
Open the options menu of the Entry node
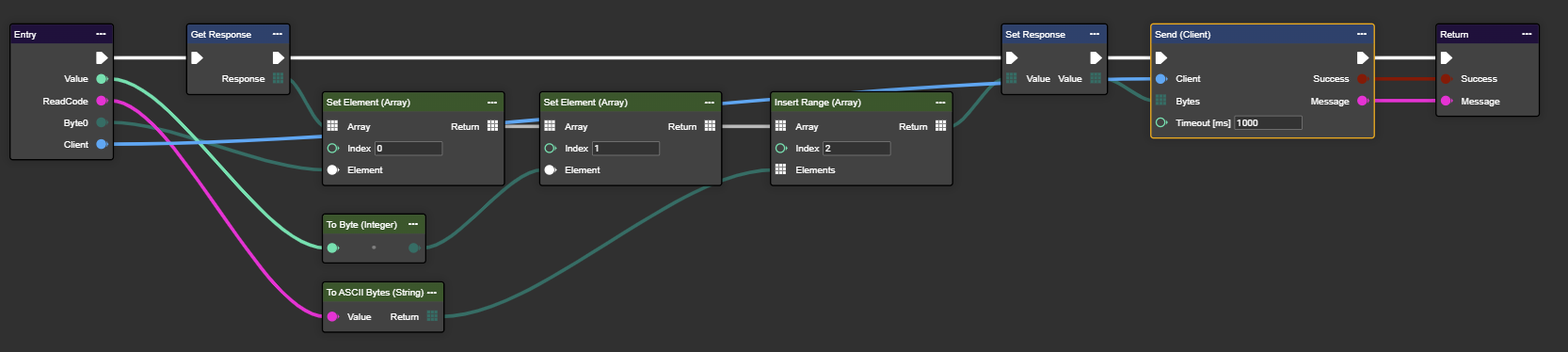pyautogui.click(x=101, y=34)
